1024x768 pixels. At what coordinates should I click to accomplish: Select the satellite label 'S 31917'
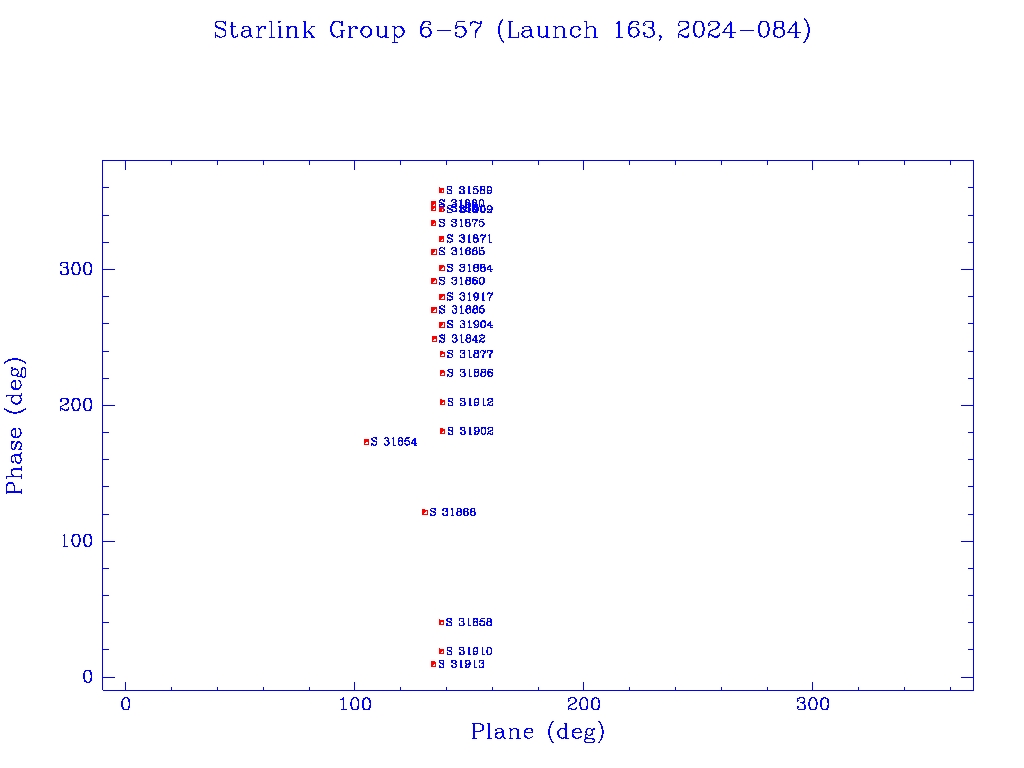click(470, 297)
